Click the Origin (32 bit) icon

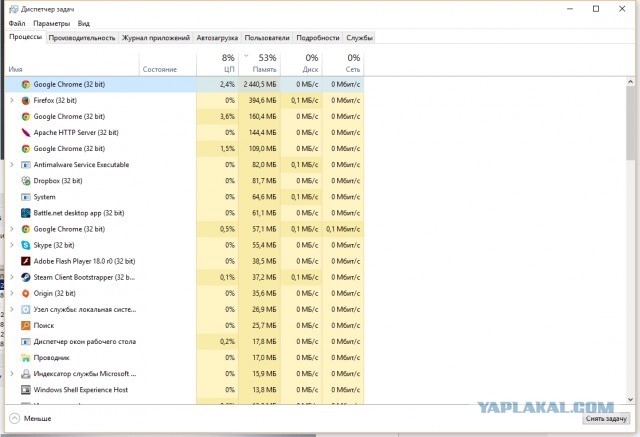pyautogui.click(x=26, y=293)
